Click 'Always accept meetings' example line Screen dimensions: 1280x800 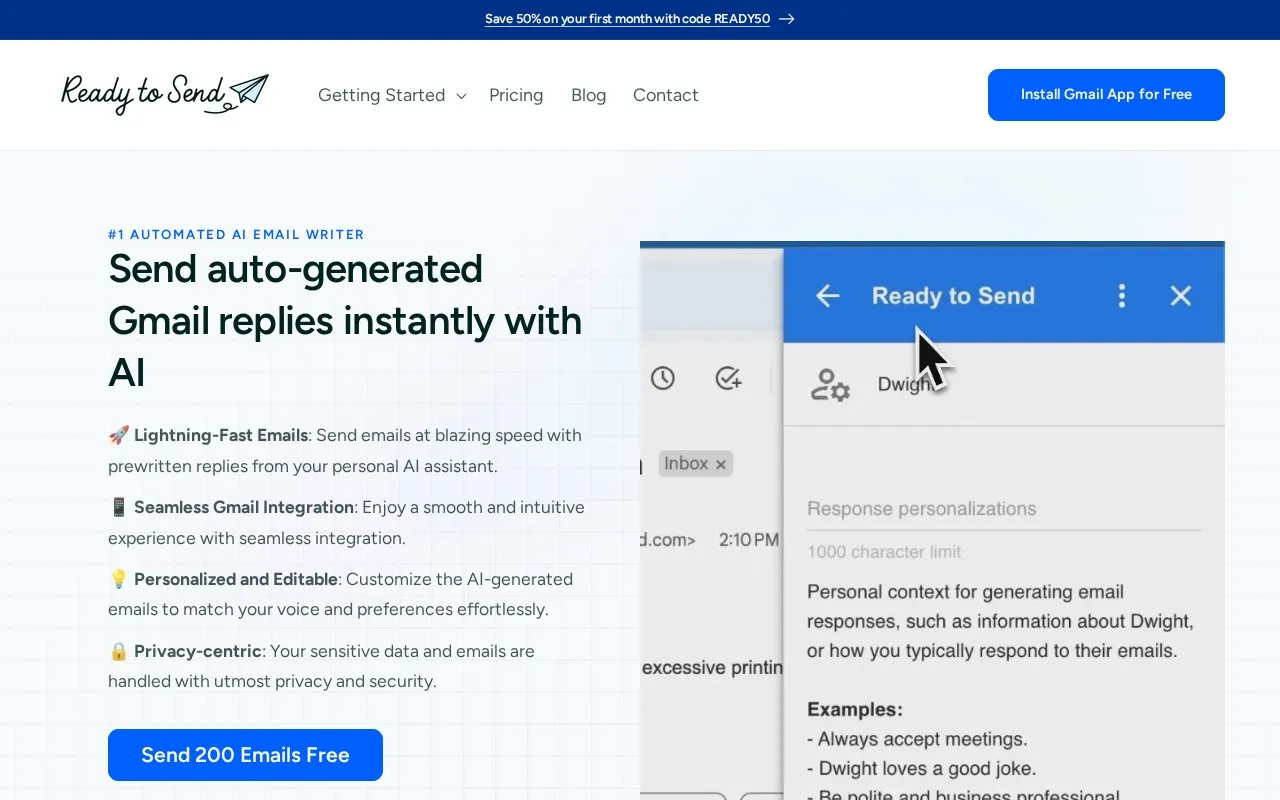coord(917,740)
